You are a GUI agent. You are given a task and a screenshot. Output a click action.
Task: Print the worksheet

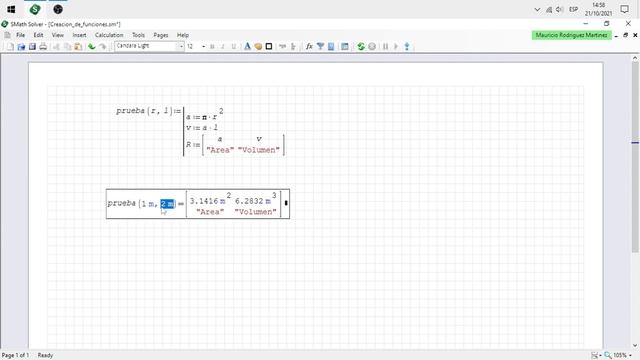click(43, 47)
